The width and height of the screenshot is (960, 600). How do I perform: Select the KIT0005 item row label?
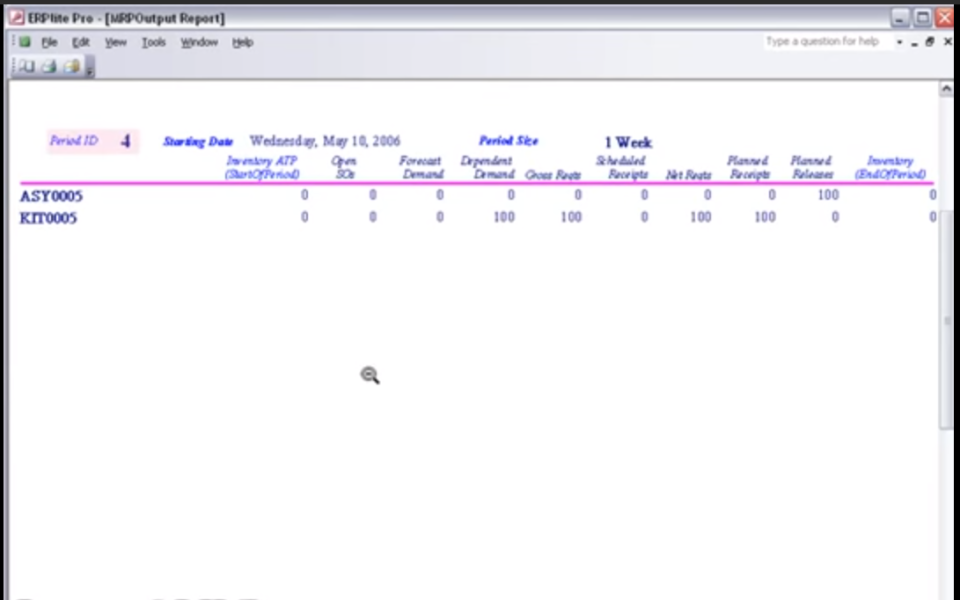point(48,219)
